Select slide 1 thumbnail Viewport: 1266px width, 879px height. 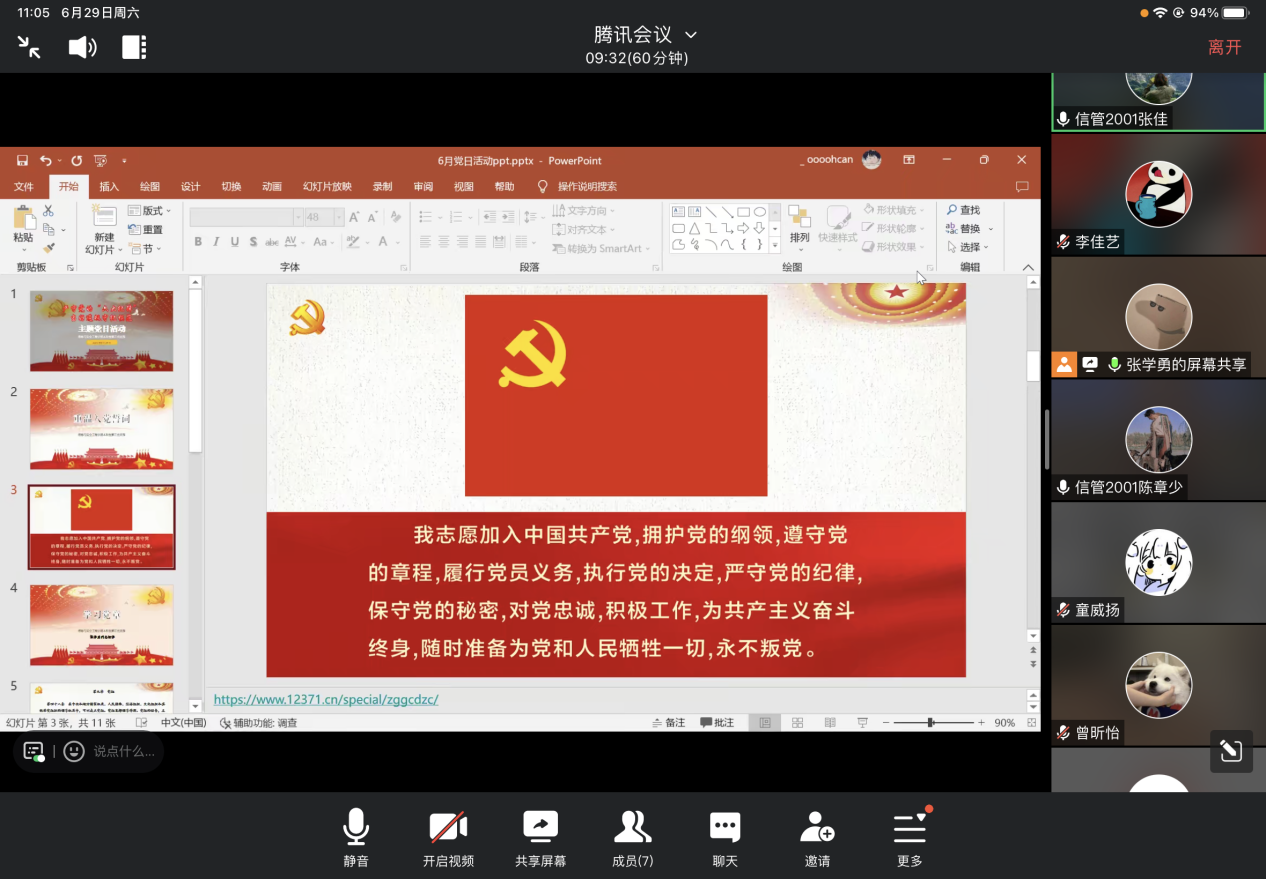tap(101, 331)
